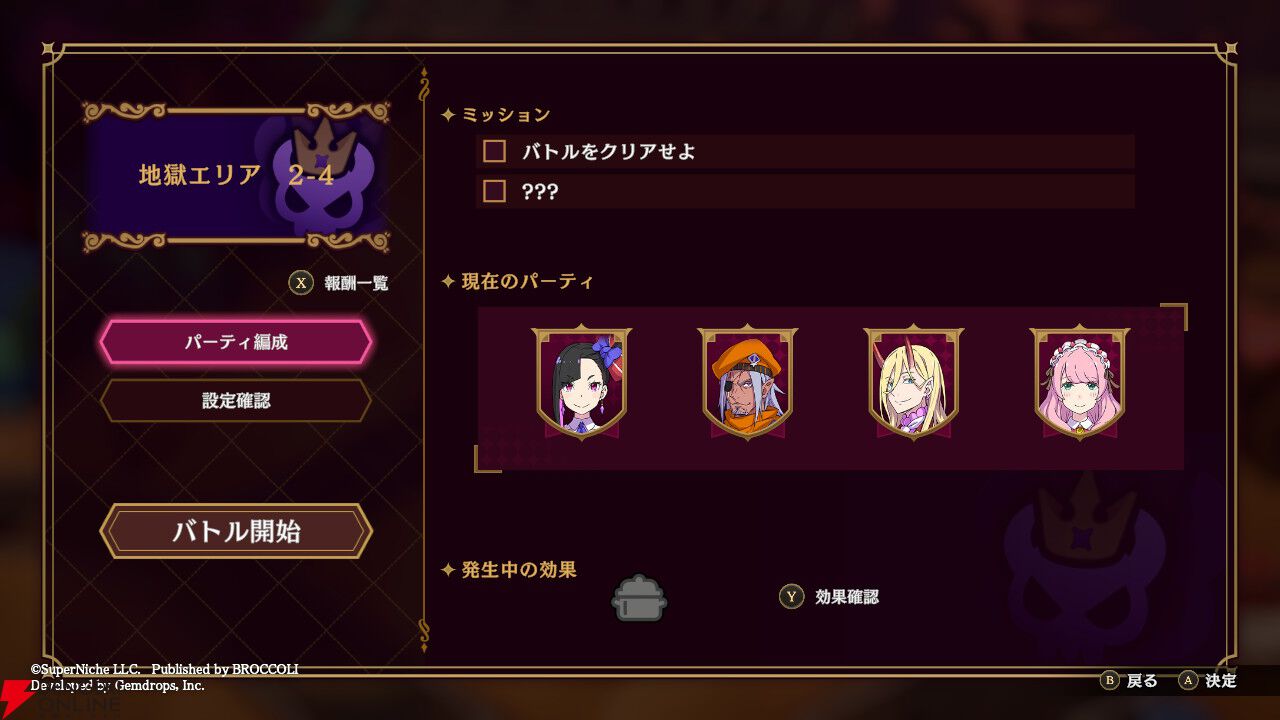Screen dimensions: 1280x720
Task: Select the orange-hat eyepatch character portrait
Action: [748, 382]
